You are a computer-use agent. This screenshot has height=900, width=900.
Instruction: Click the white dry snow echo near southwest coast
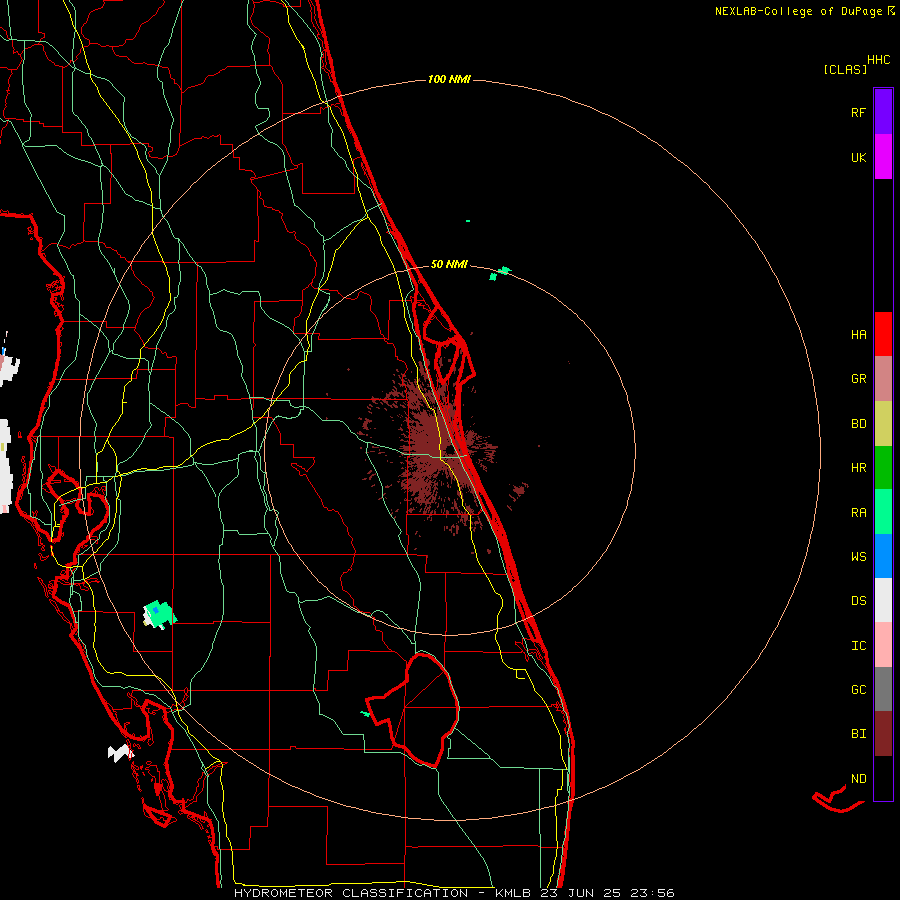tap(120, 752)
